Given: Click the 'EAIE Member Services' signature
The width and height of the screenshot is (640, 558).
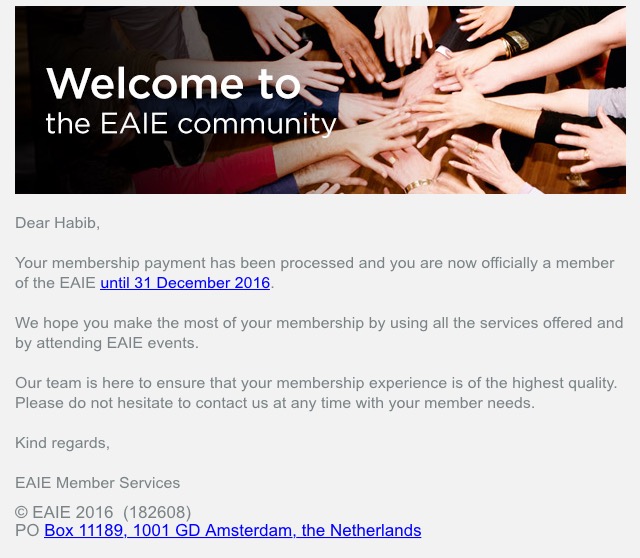Looking at the screenshot, I should tap(98, 482).
